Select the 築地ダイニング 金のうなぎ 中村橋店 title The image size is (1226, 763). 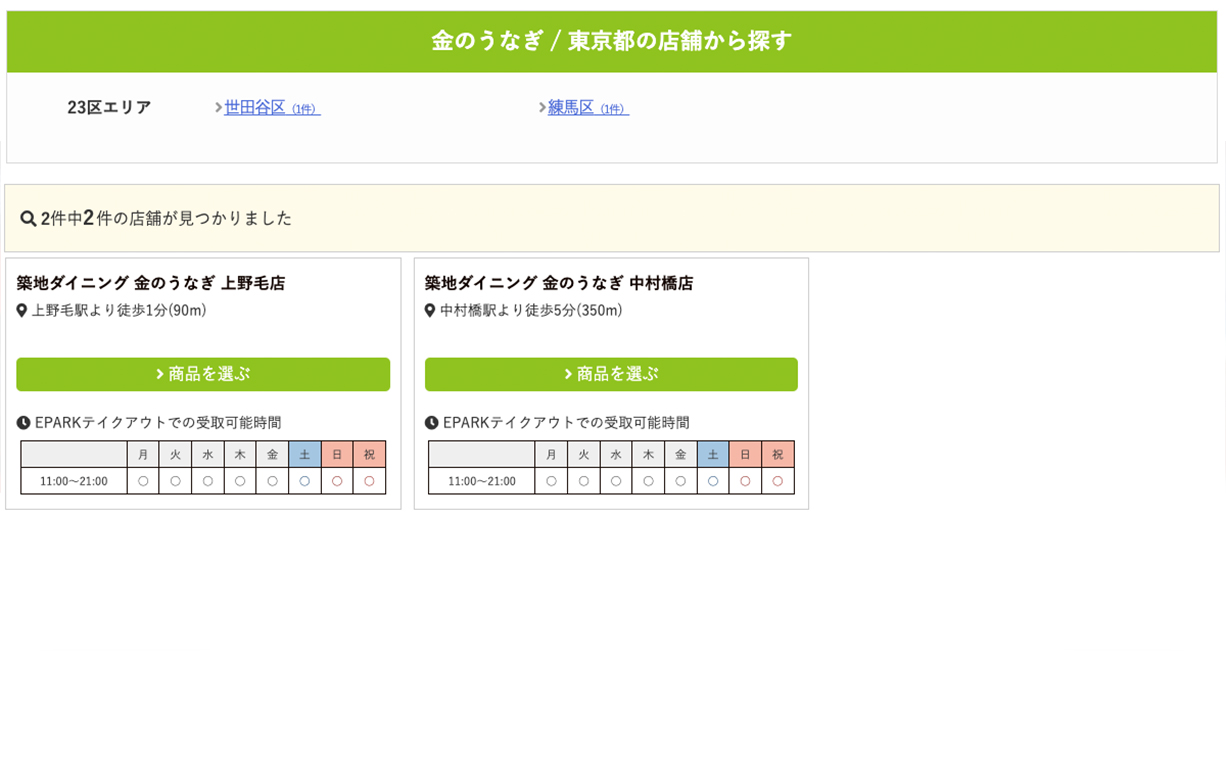click(x=559, y=283)
